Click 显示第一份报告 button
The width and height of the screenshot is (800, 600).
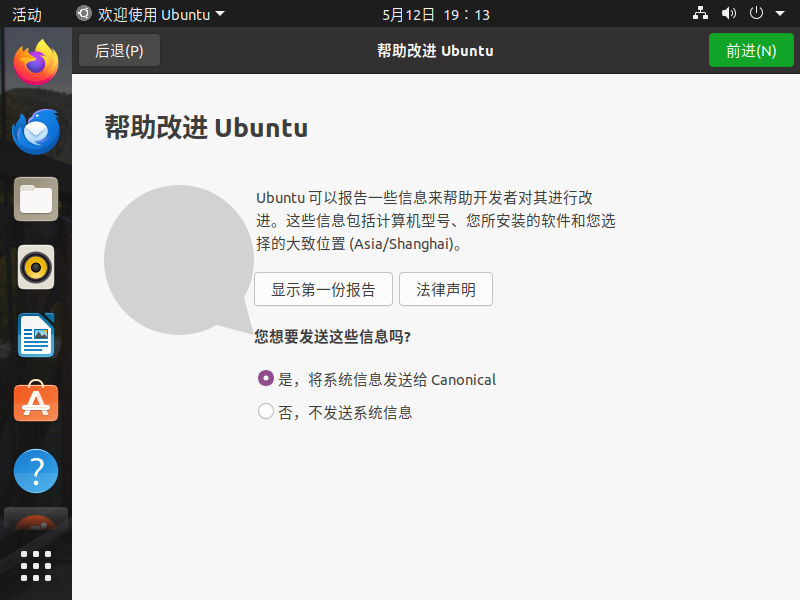click(x=323, y=289)
